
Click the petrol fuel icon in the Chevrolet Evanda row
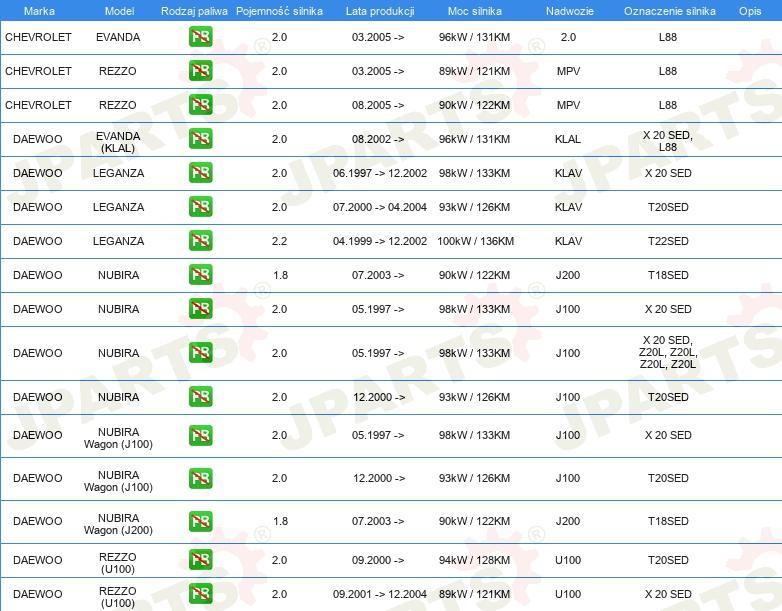[x=200, y=37]
